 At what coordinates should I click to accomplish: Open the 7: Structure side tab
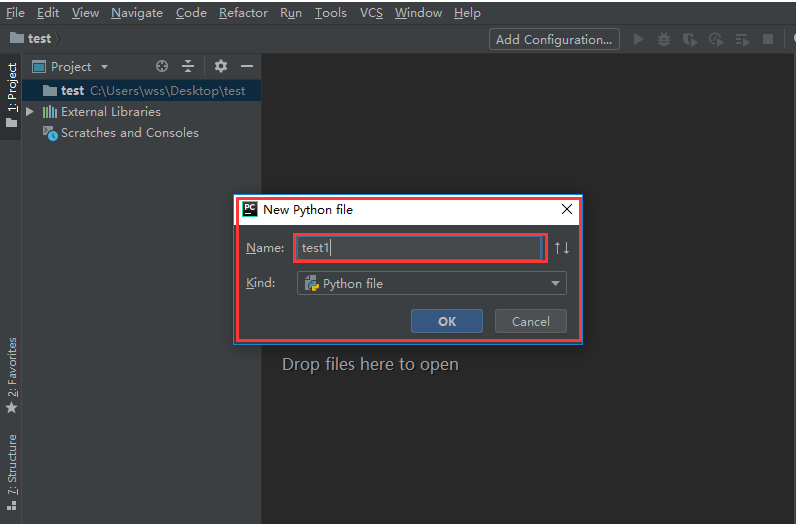point(11,472)
